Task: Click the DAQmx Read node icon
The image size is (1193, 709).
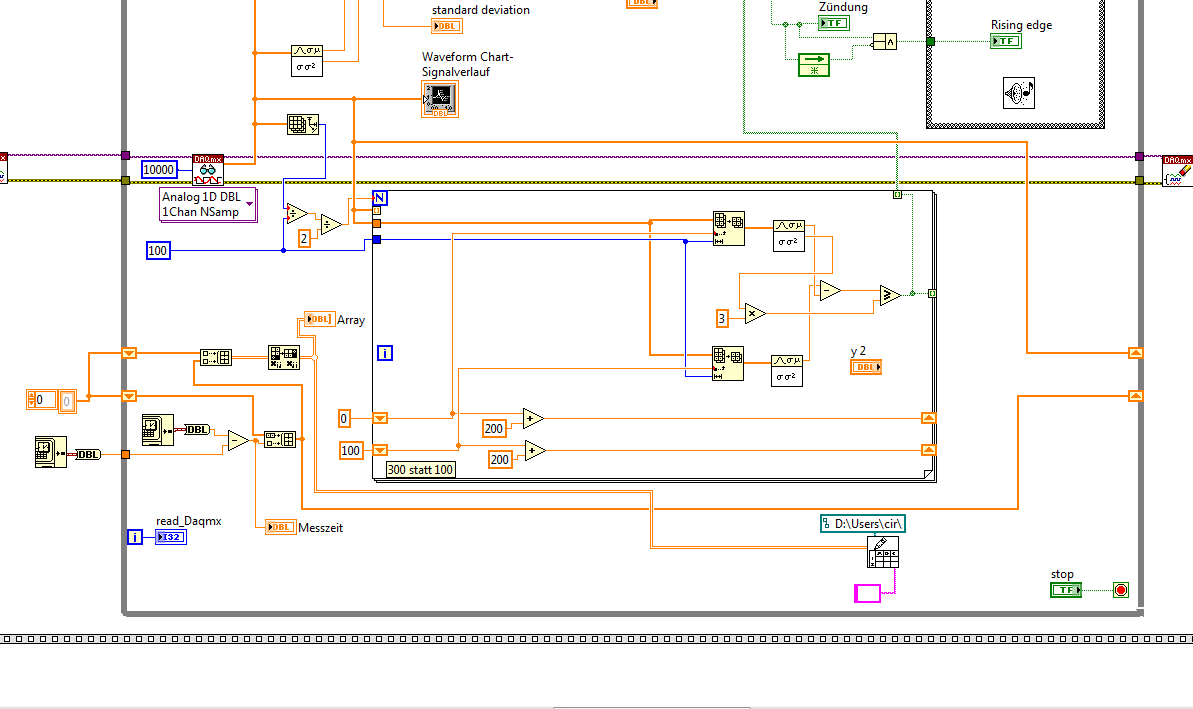Action: pos(208,170)
